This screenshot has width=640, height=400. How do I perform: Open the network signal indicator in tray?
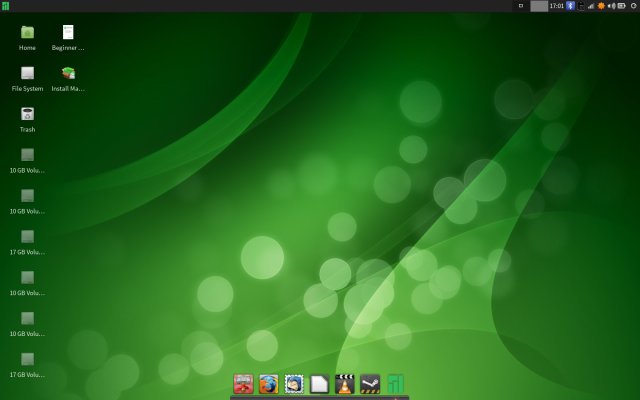(590, 6)
